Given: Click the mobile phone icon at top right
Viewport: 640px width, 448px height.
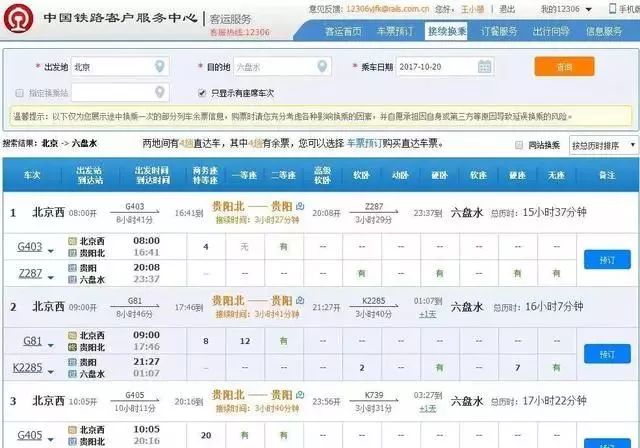Looking at the screenshot, I should tap(612, 8).
